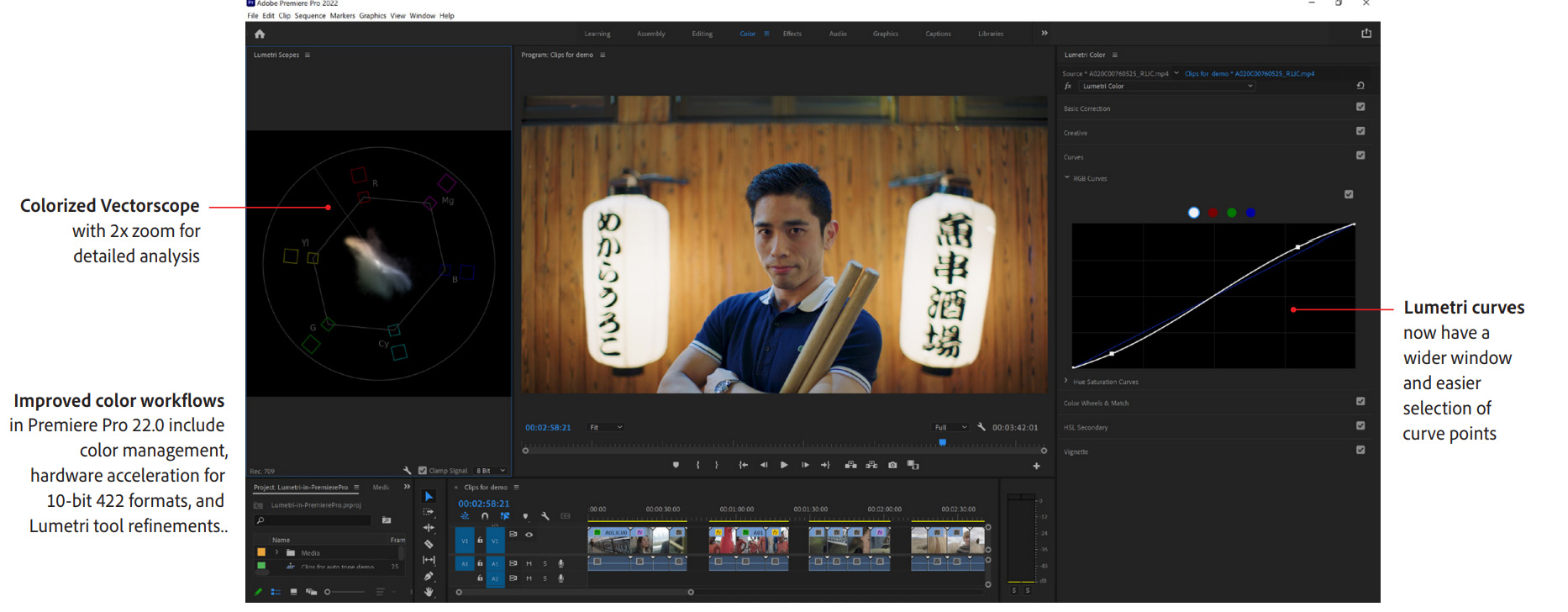Image resolution: width=1568 pixels, height=612 pixels.
Task: Switch to the Effects workspace
Action: [x=792, y=34]
